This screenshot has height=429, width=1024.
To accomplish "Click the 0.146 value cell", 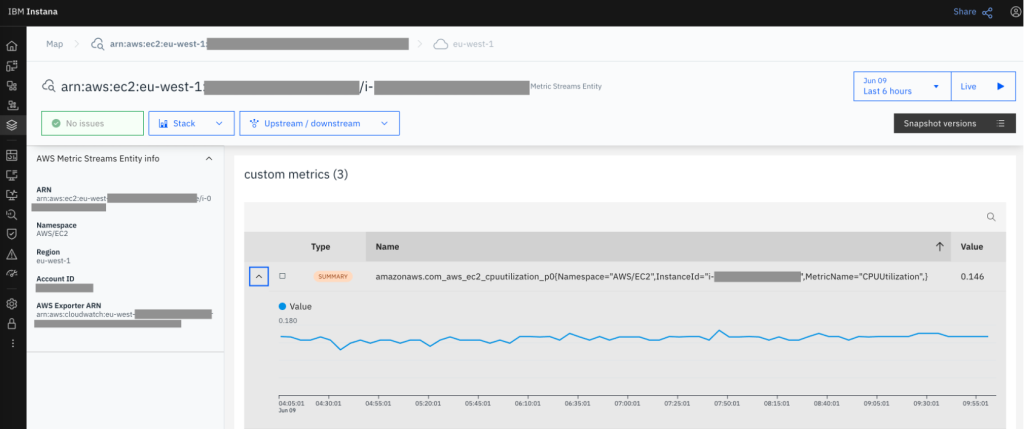I will coord(972,277).
